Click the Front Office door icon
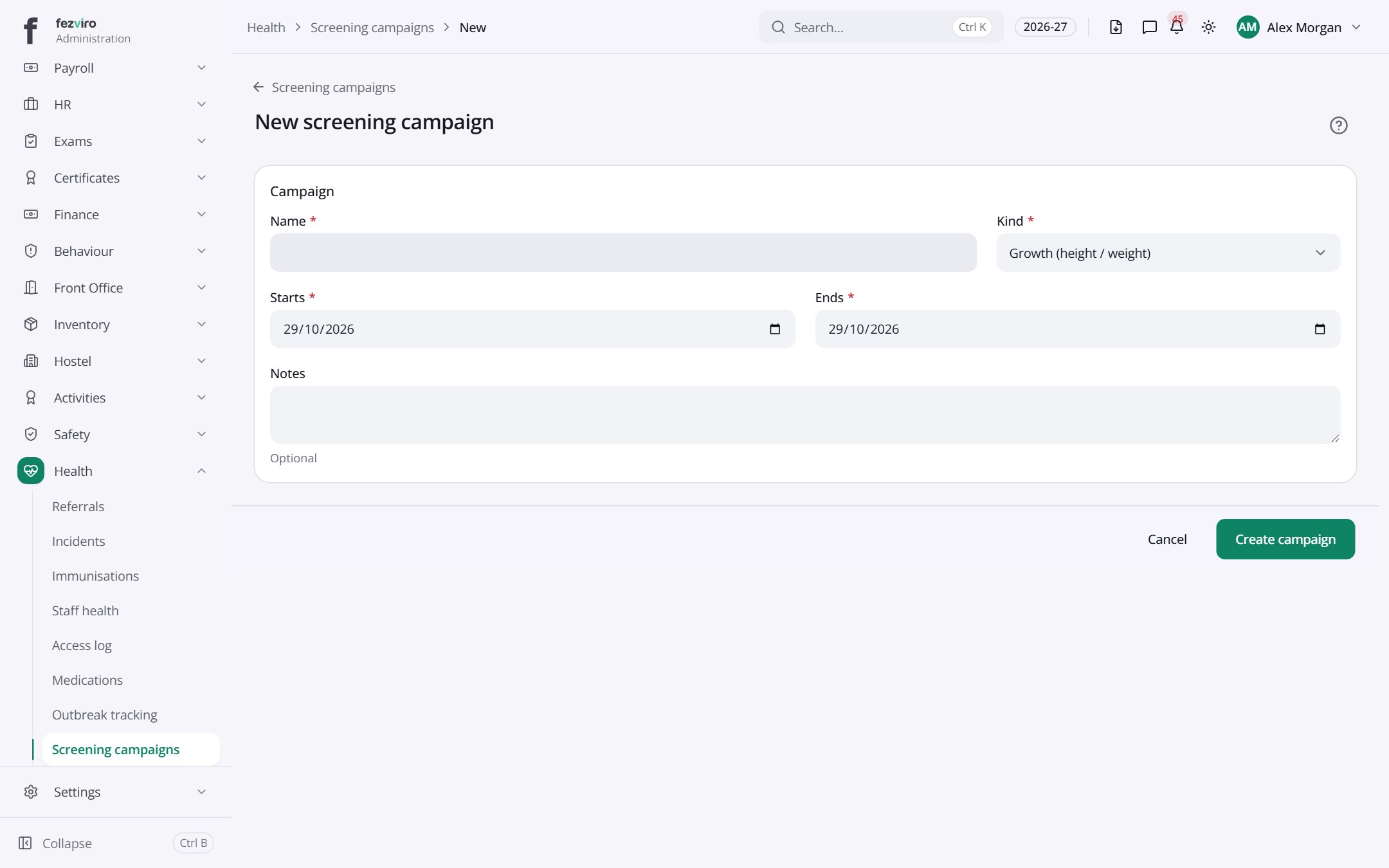This screenshot has height=868, width=1389. 31,287
